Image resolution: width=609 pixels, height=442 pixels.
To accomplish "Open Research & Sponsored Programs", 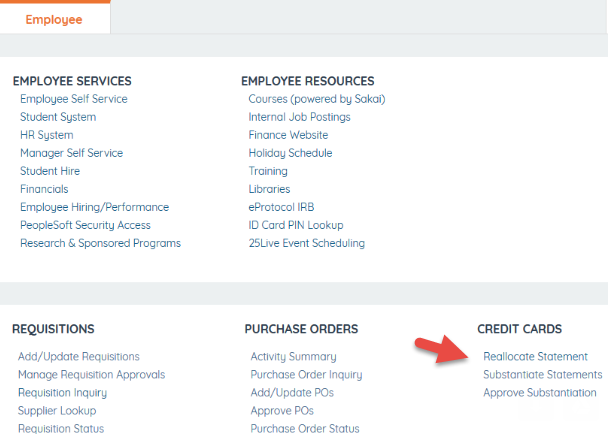I will click(100, 243).
